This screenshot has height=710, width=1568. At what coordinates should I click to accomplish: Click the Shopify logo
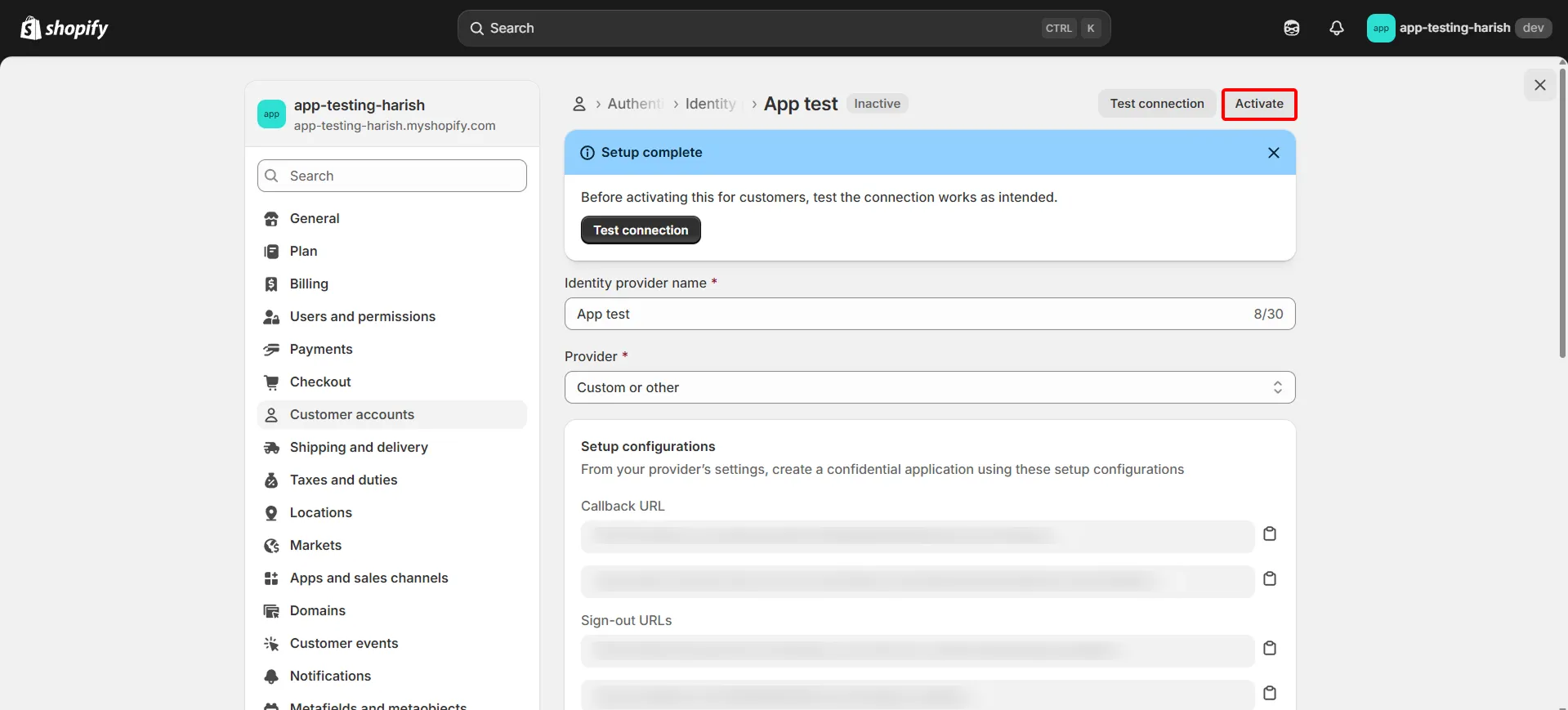pos(65,29)
